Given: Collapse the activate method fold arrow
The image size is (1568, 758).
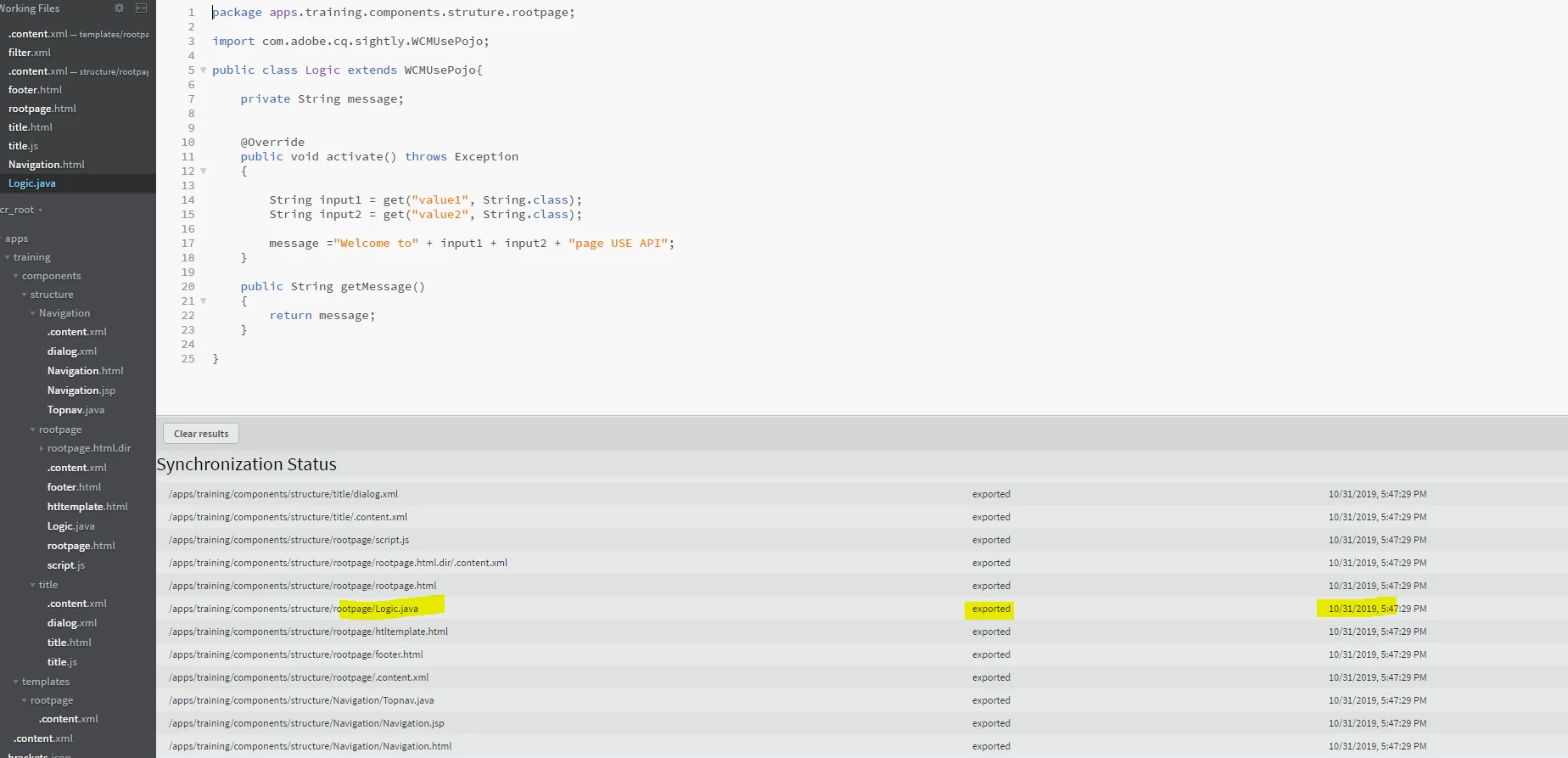Looking at the screenshot, I should 203,171.
